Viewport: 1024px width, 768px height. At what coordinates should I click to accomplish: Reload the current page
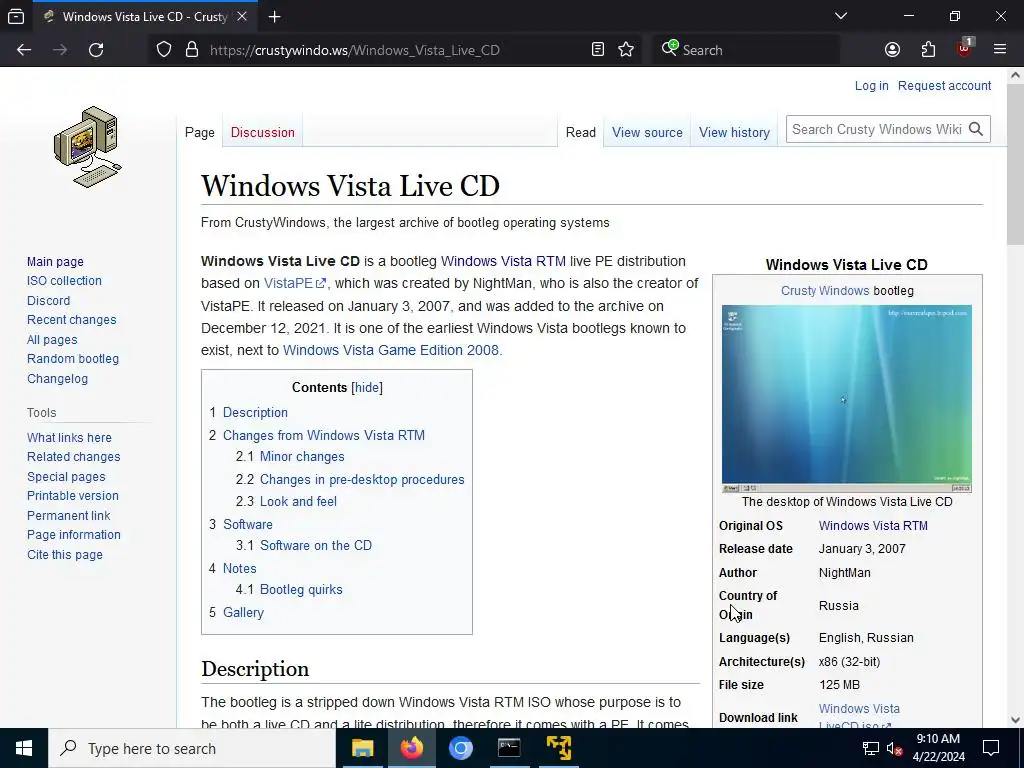[x=96, y=50]
